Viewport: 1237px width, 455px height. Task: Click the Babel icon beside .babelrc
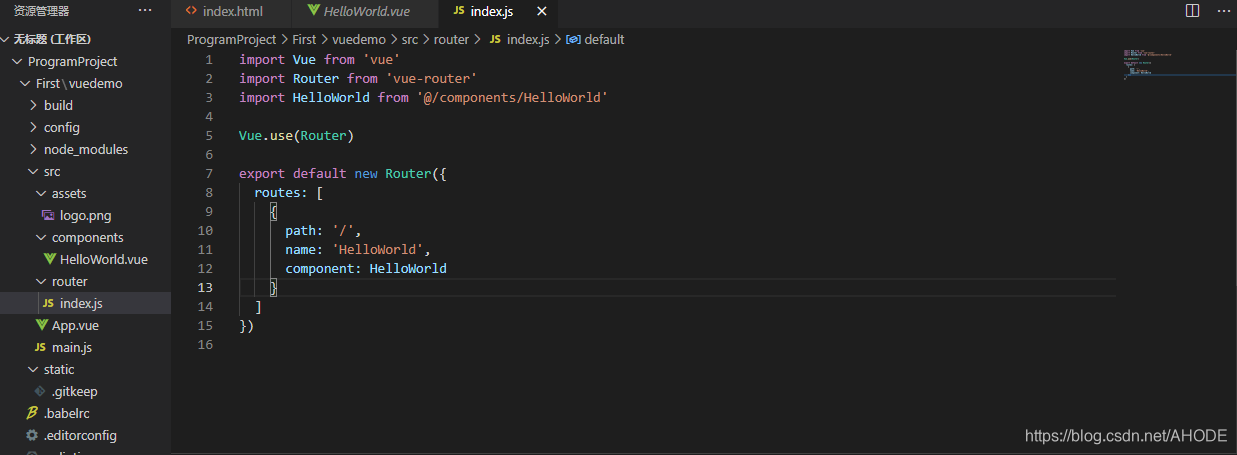click(32, 413)
